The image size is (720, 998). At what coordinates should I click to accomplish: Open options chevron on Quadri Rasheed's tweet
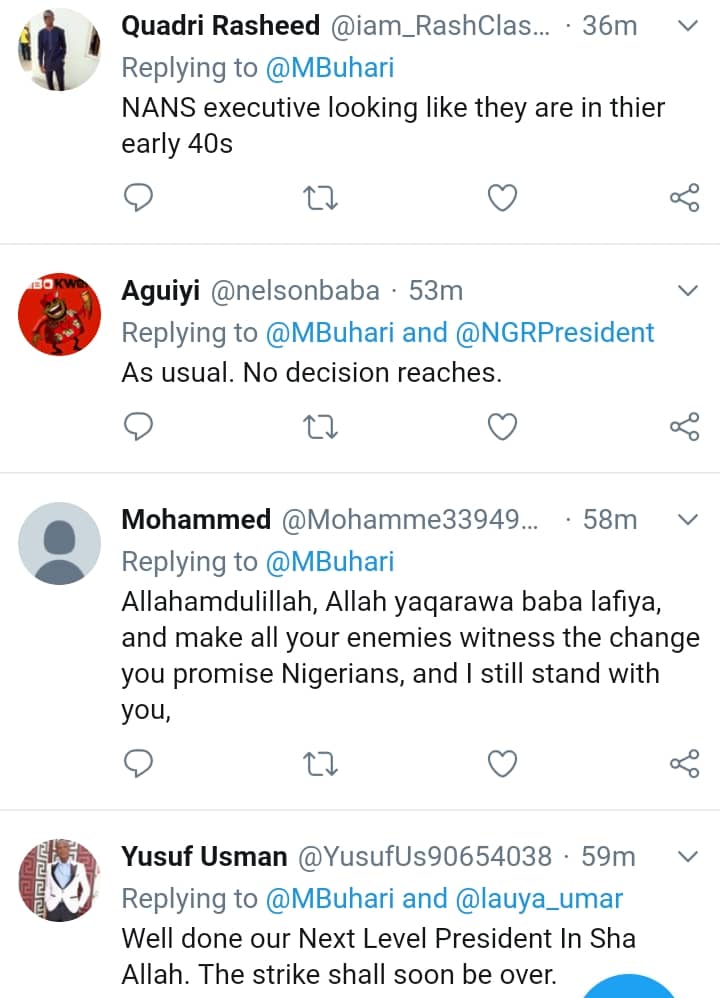pyautogui.click(x=688, y=26)
